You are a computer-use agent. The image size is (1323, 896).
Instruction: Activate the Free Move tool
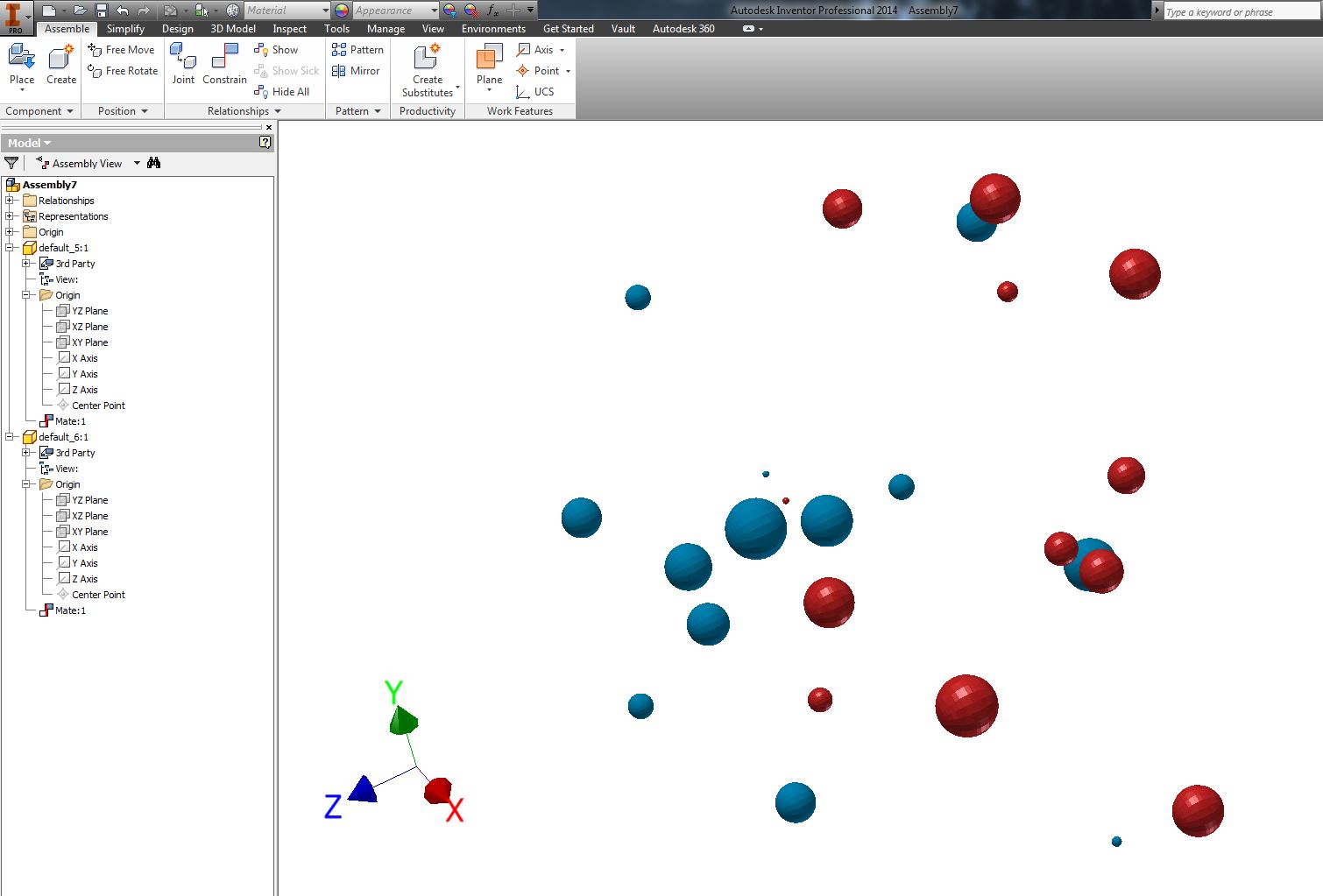coord(121,50)
